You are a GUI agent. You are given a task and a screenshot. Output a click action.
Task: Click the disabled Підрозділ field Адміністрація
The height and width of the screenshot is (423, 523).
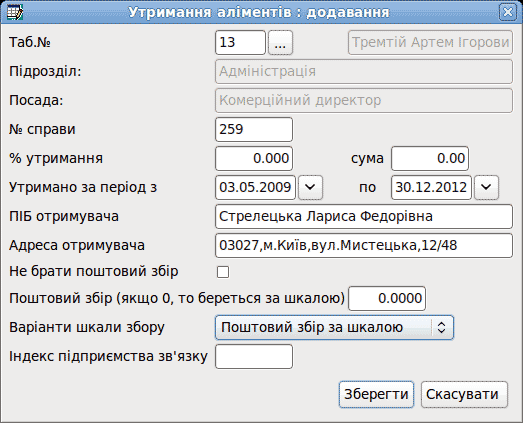pos(364,71)
